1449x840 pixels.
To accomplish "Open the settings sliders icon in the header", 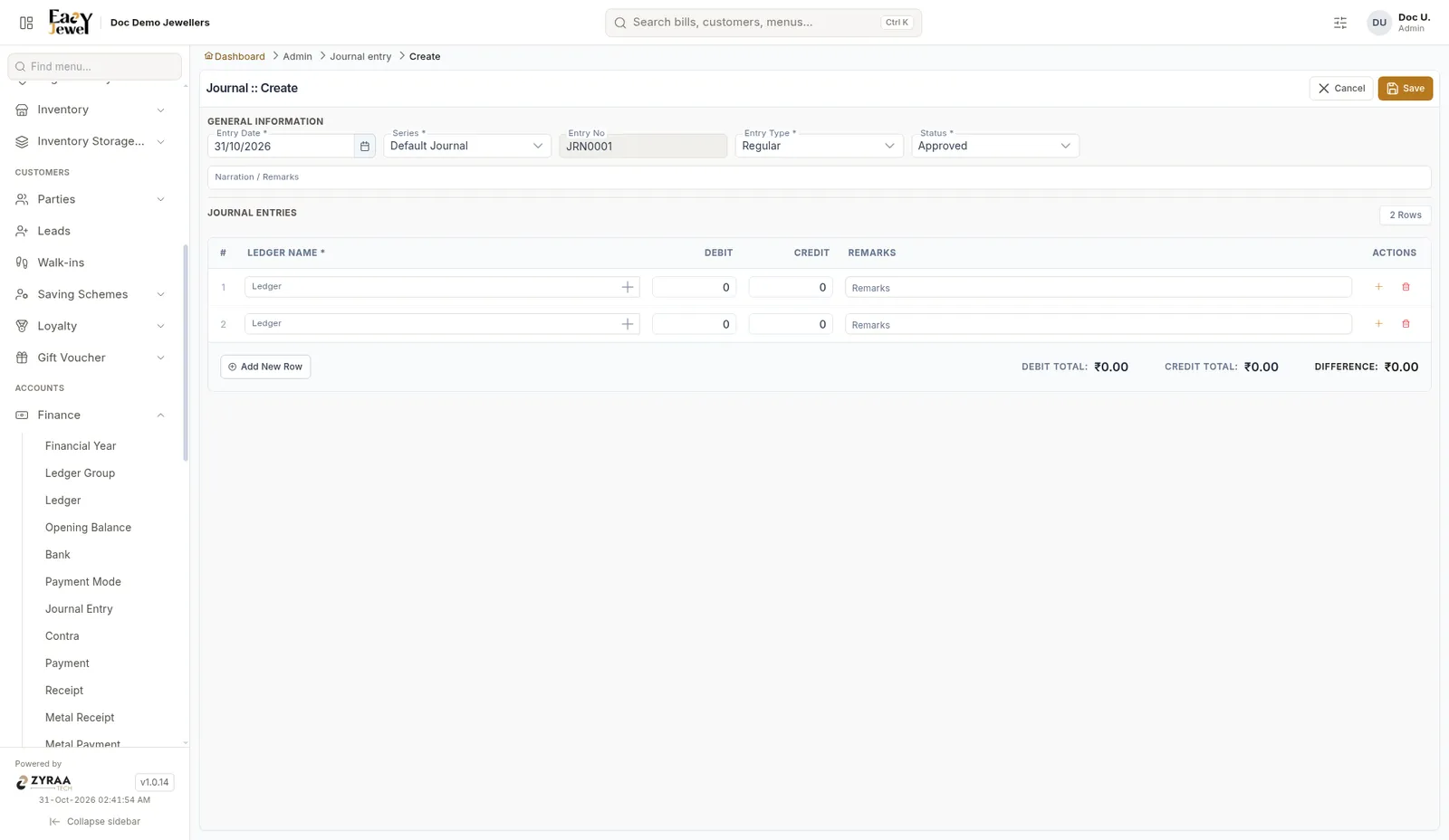I will (1340, 23).
